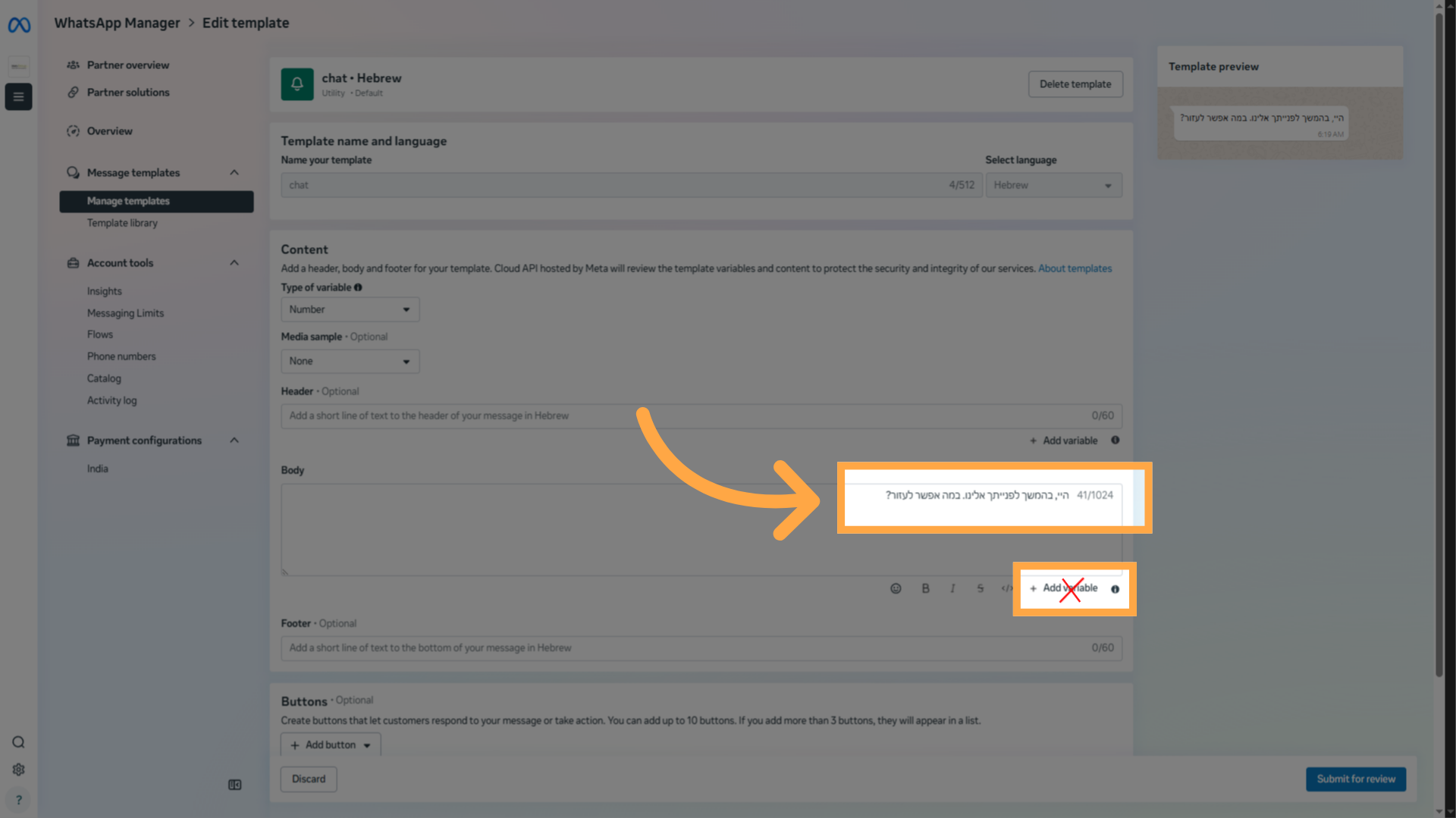
Task: Show info for body Add variable
Action: tap(1115, 589)
